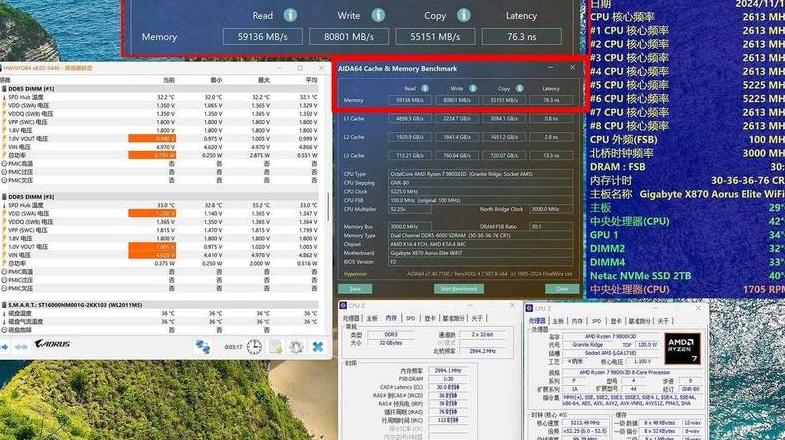Image resolution: width=785 pixels, height=440 pixels.
Task: Open the 处理器 tab in left CPU-Z window
Action: pos(351,318)
